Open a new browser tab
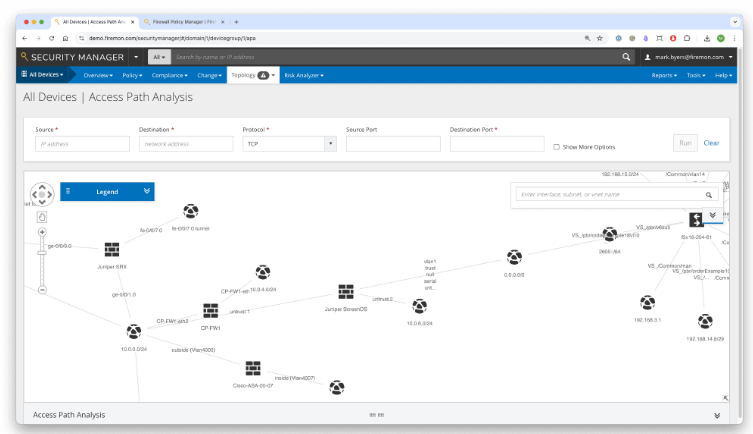Viewport: 753px width, 434px height. point(236,22)
